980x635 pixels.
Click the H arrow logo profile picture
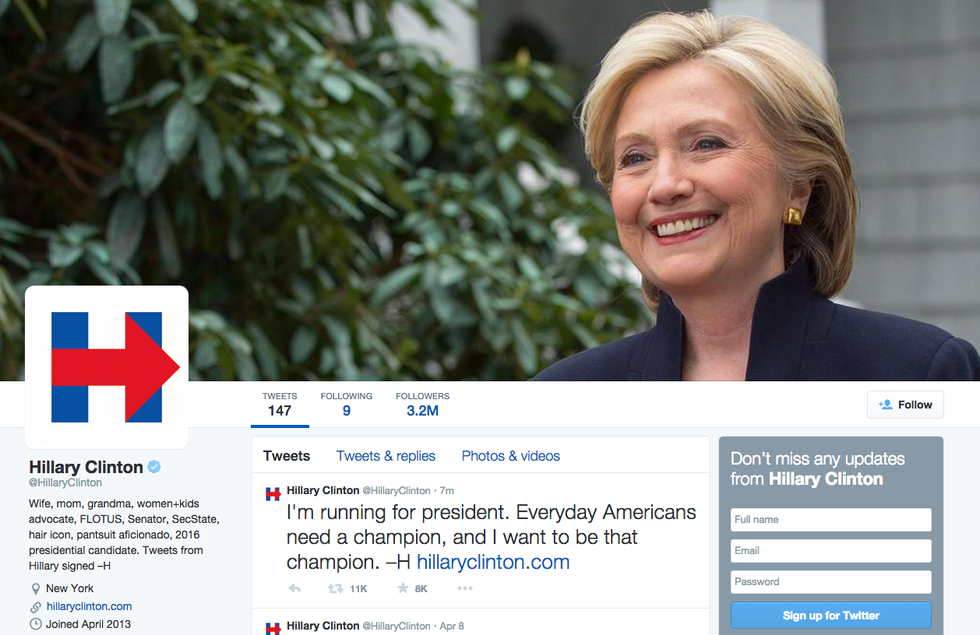click(107, 367)
